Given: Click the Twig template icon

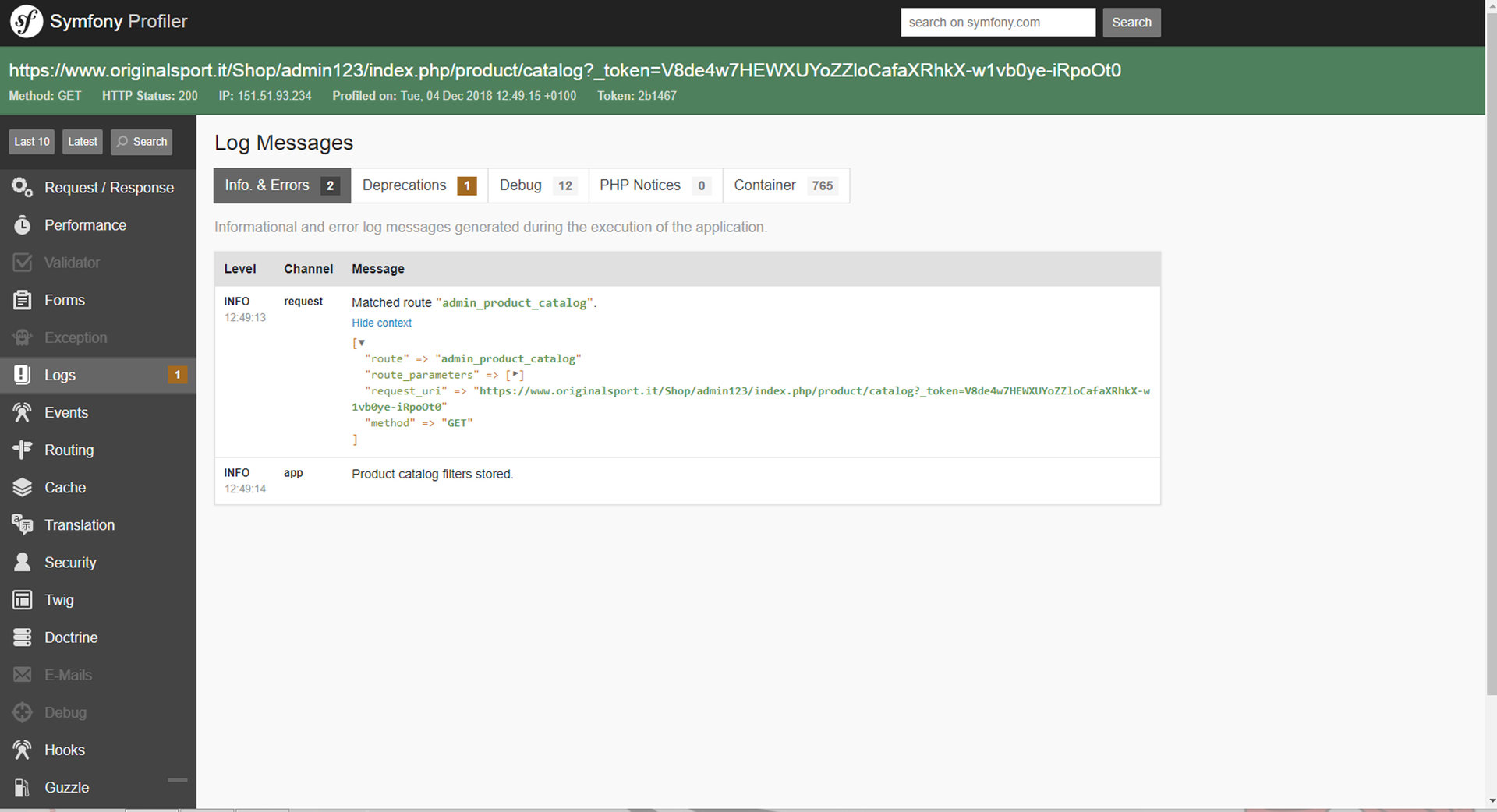Looking at the screenshot, I should tap(22, 600).
